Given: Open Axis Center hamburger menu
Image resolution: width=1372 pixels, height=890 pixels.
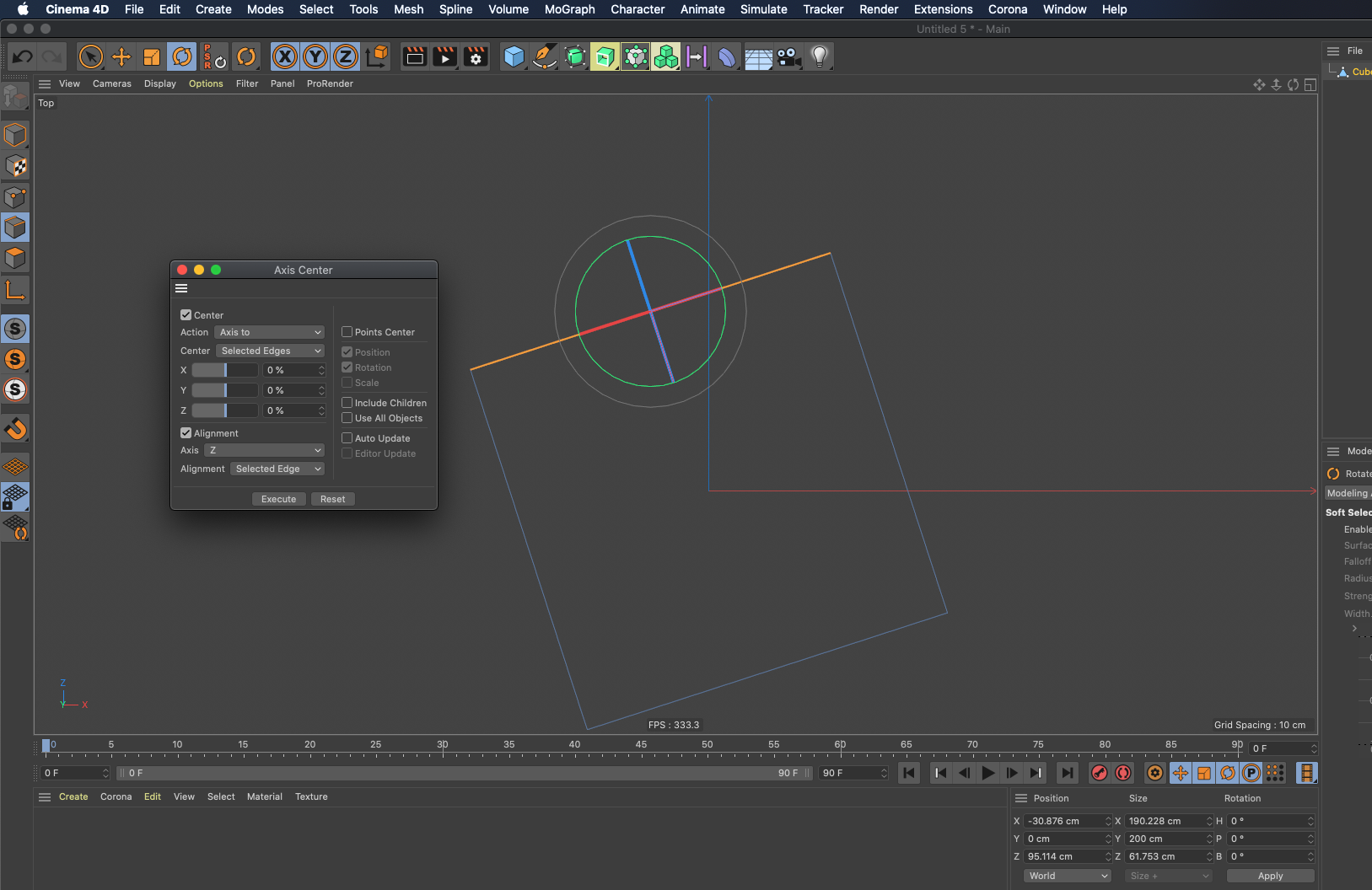Looking at the screenshot, I should coord(181,288).
